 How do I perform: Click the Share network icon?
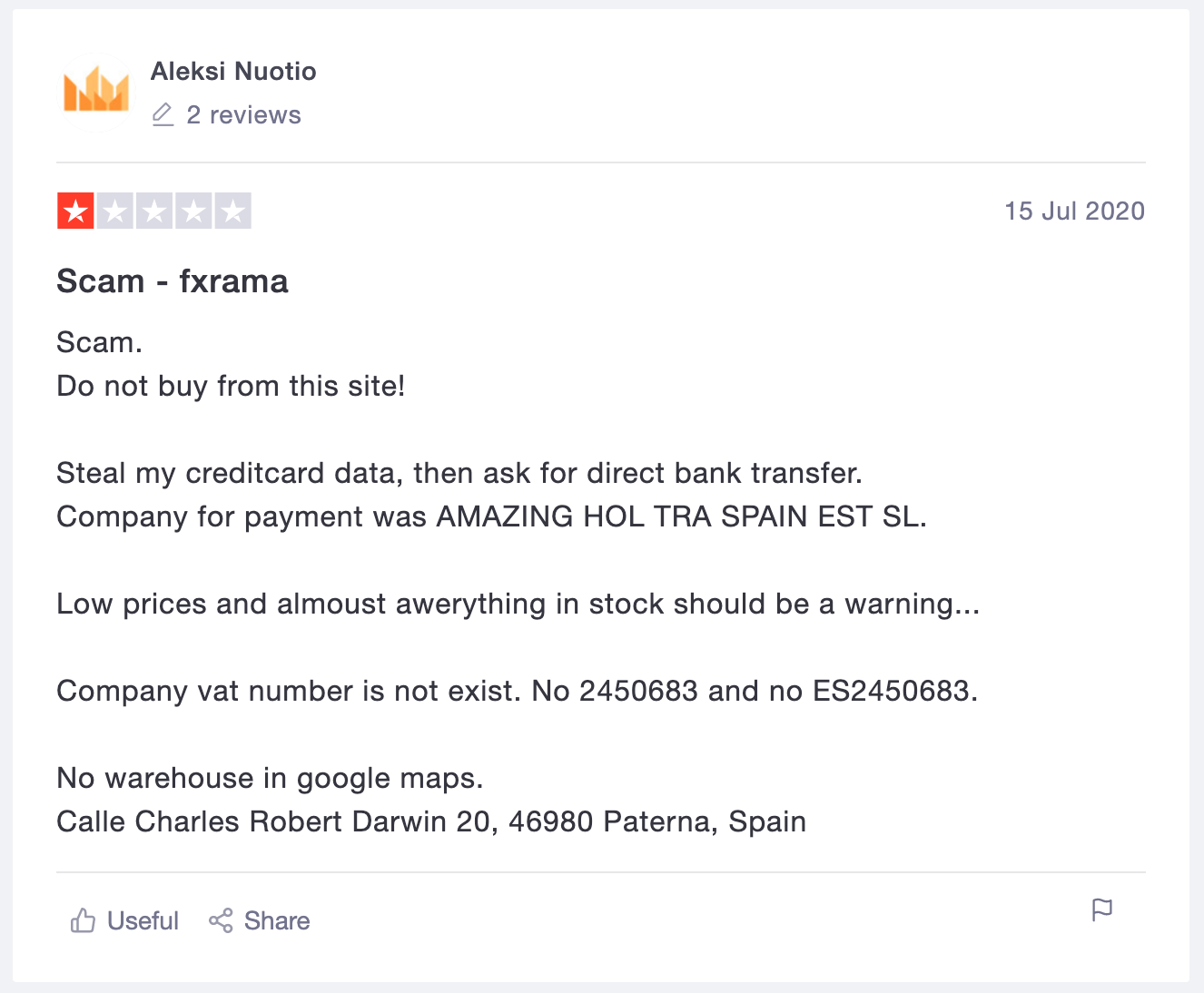click(221, 920)
